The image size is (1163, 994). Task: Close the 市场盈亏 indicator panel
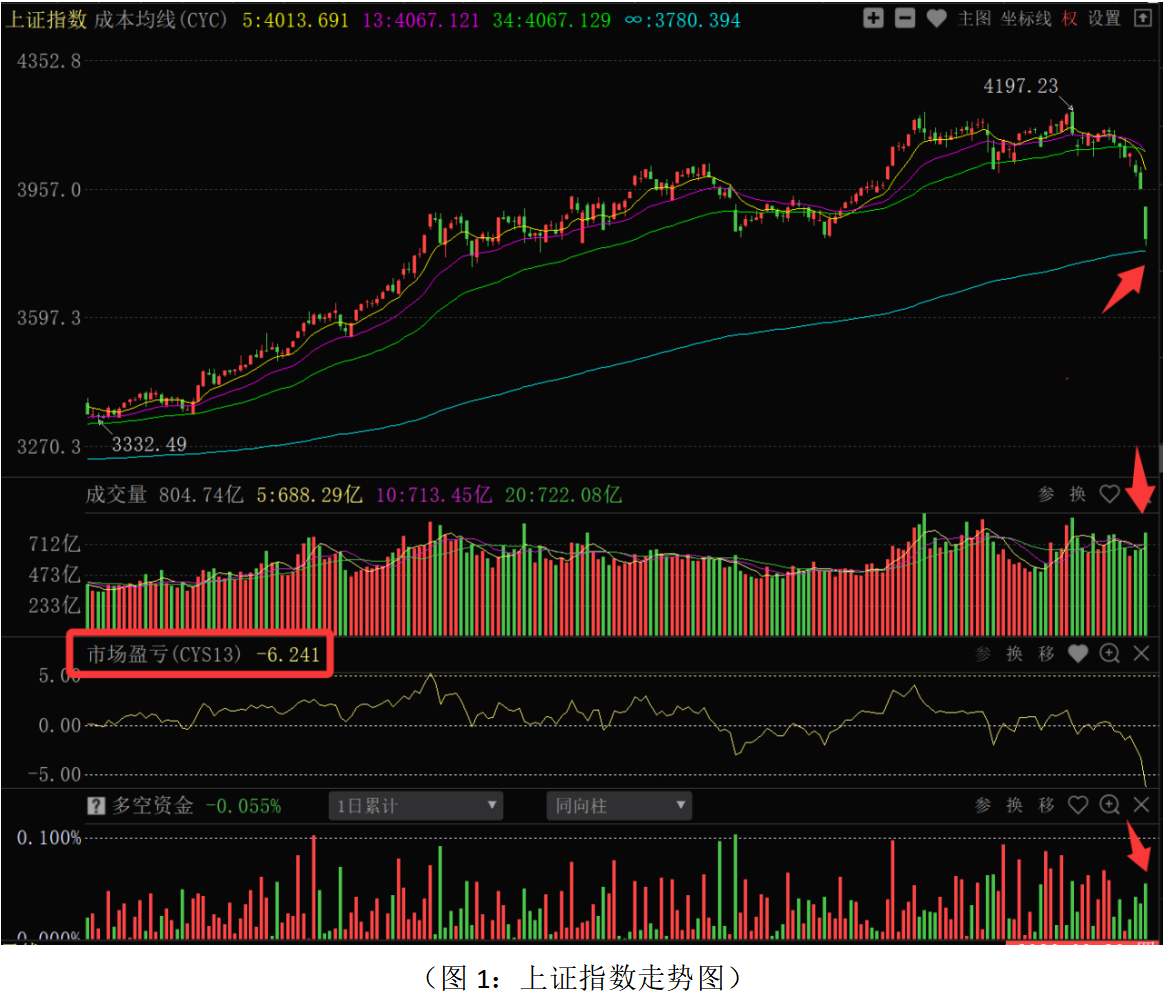click(1142, 654)
